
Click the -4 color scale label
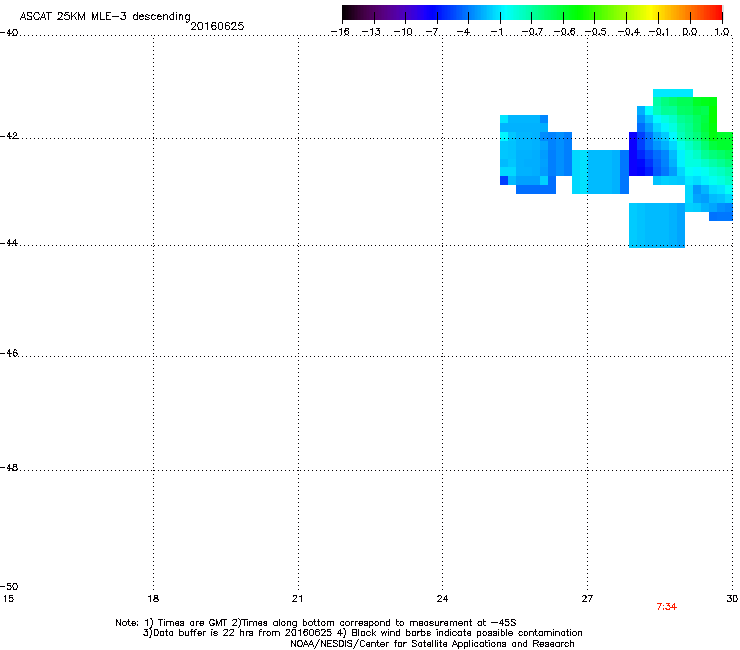click(x=463, y=32)
